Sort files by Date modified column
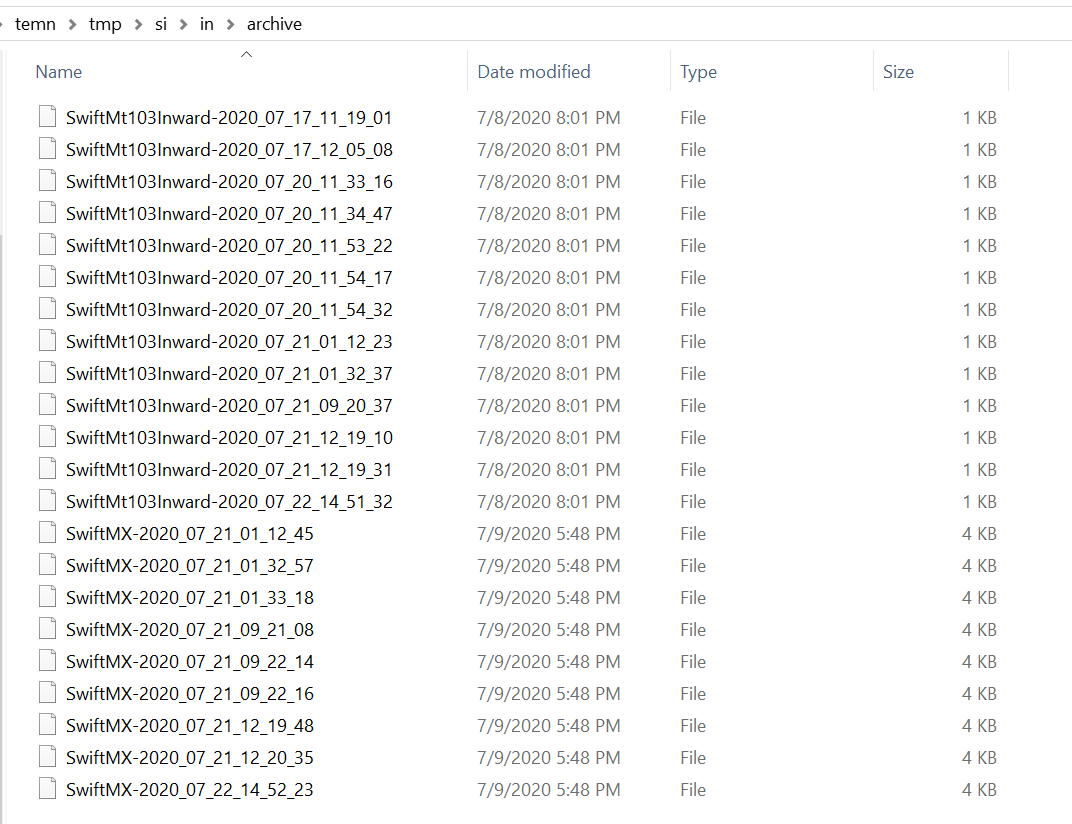Viewport: 1072px width, 824px height. click(533, 72)
